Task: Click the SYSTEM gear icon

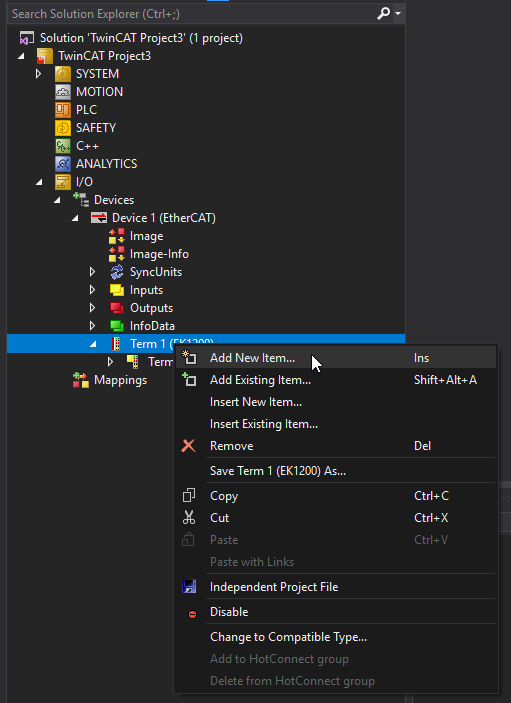Action: coord(63,74)
